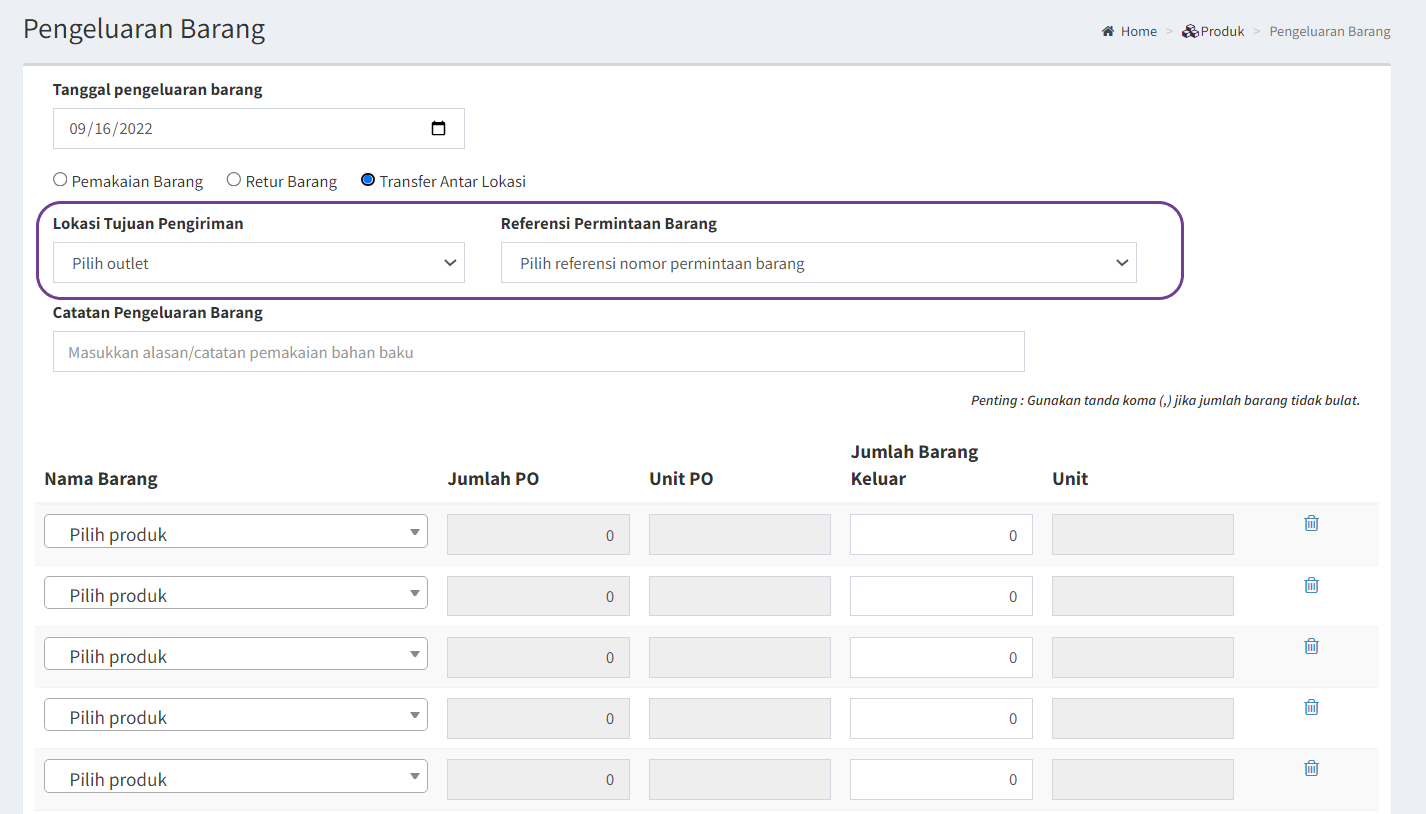Select the Pemakaian Barang radio option

[x=60, y=180]
